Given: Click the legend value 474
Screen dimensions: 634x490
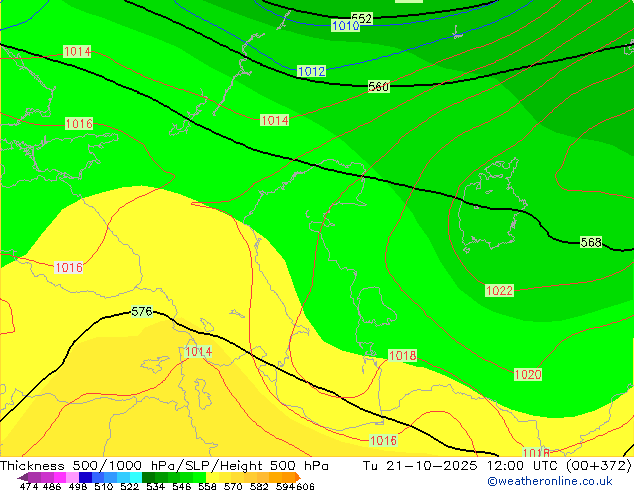Looking at the screenshot, I should click(29, 486).
